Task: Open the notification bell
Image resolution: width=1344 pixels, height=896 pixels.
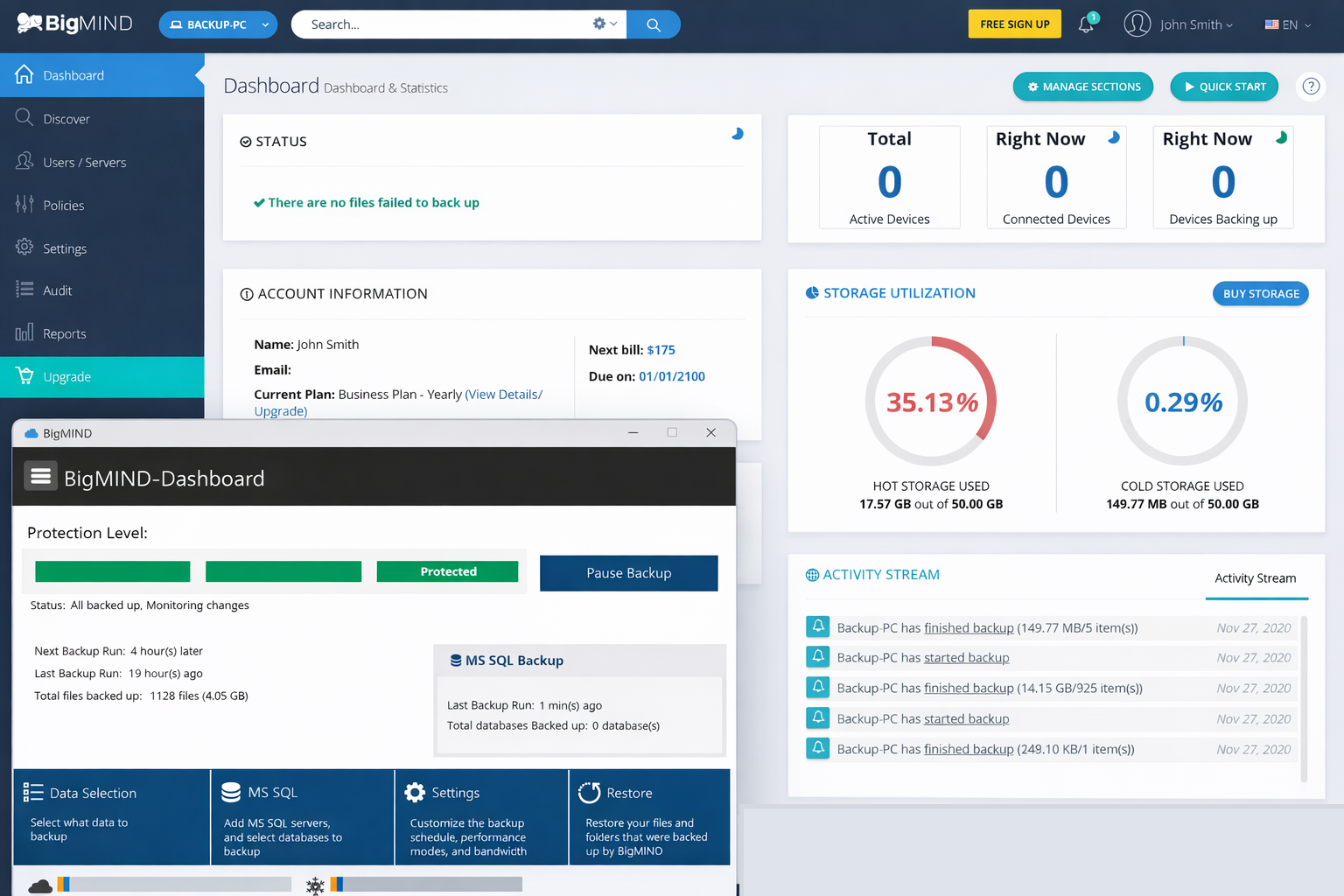Action: pyautogui.click(x=1085, y=24)
